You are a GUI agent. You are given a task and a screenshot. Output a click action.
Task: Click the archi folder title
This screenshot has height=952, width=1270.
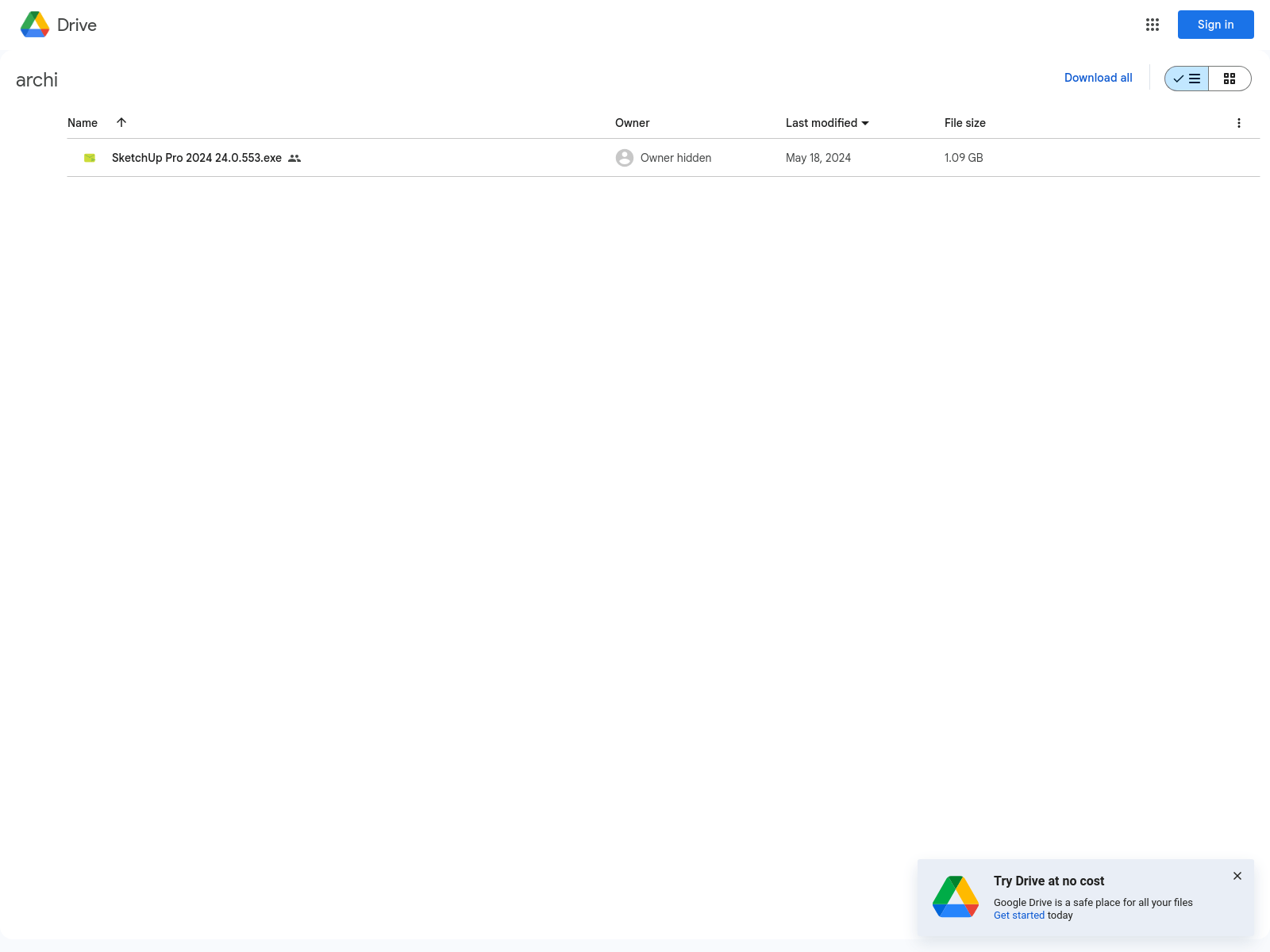(x=37, y=80)
